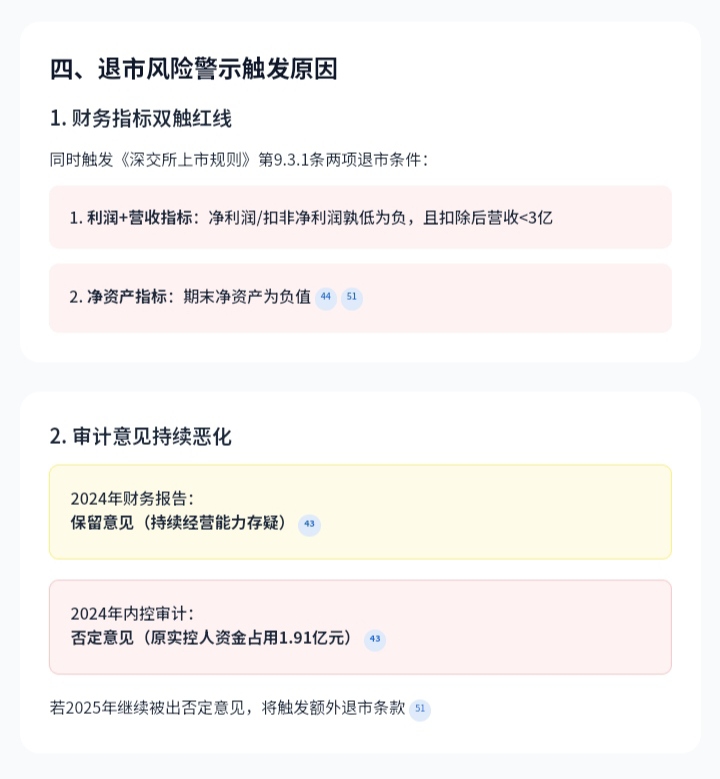Viewport: 720px width, 779px height.
Task: Click the heading 四、退市风险警示触发原因
Action: click(x=194, y=69)
